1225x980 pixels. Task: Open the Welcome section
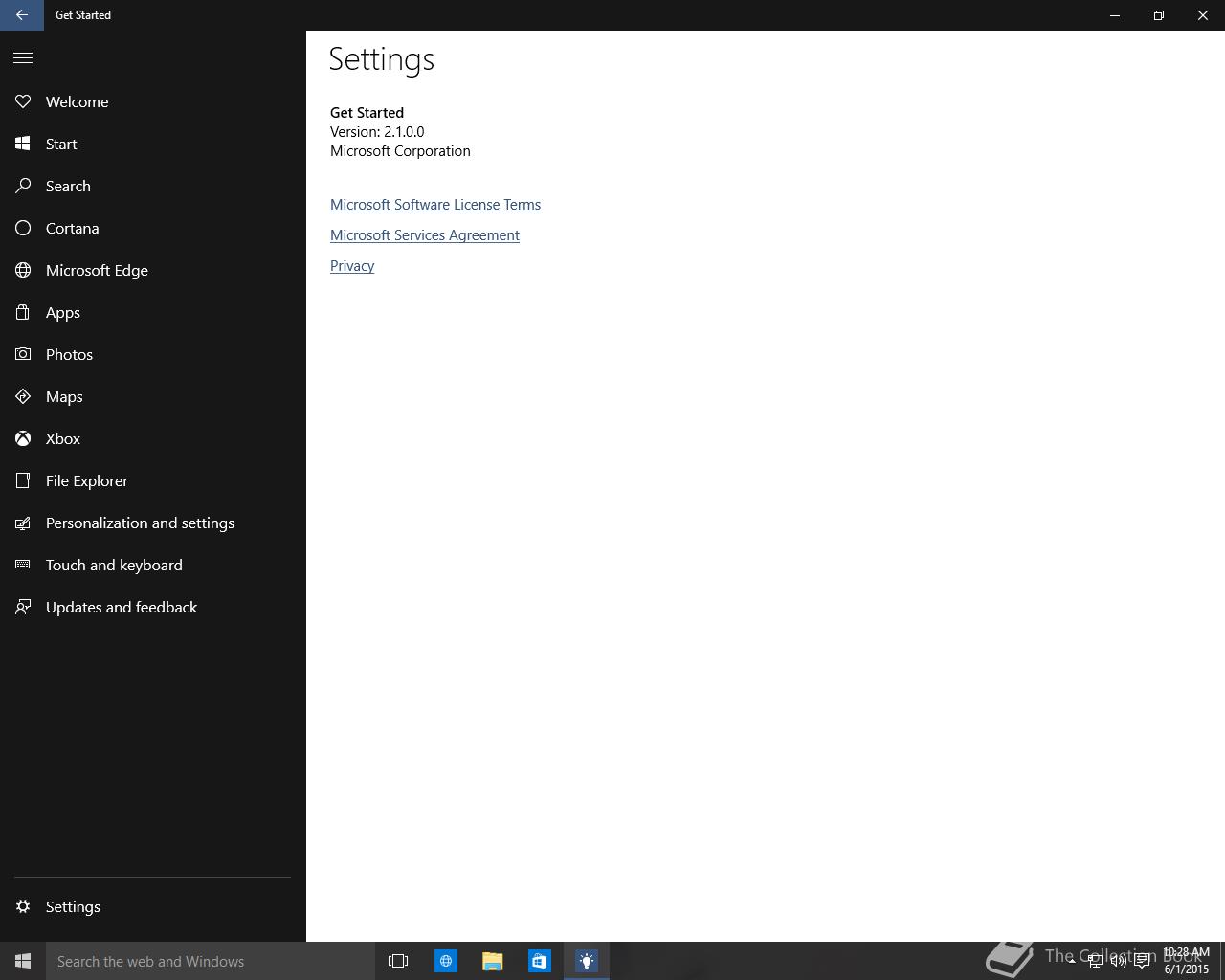153,101
